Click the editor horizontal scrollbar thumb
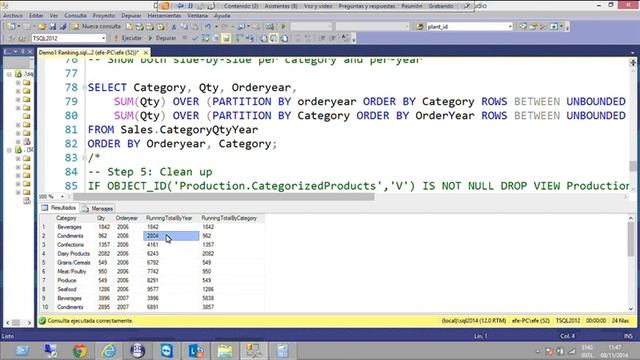This screenshot has width=640, height=360. tap(224, 197)
